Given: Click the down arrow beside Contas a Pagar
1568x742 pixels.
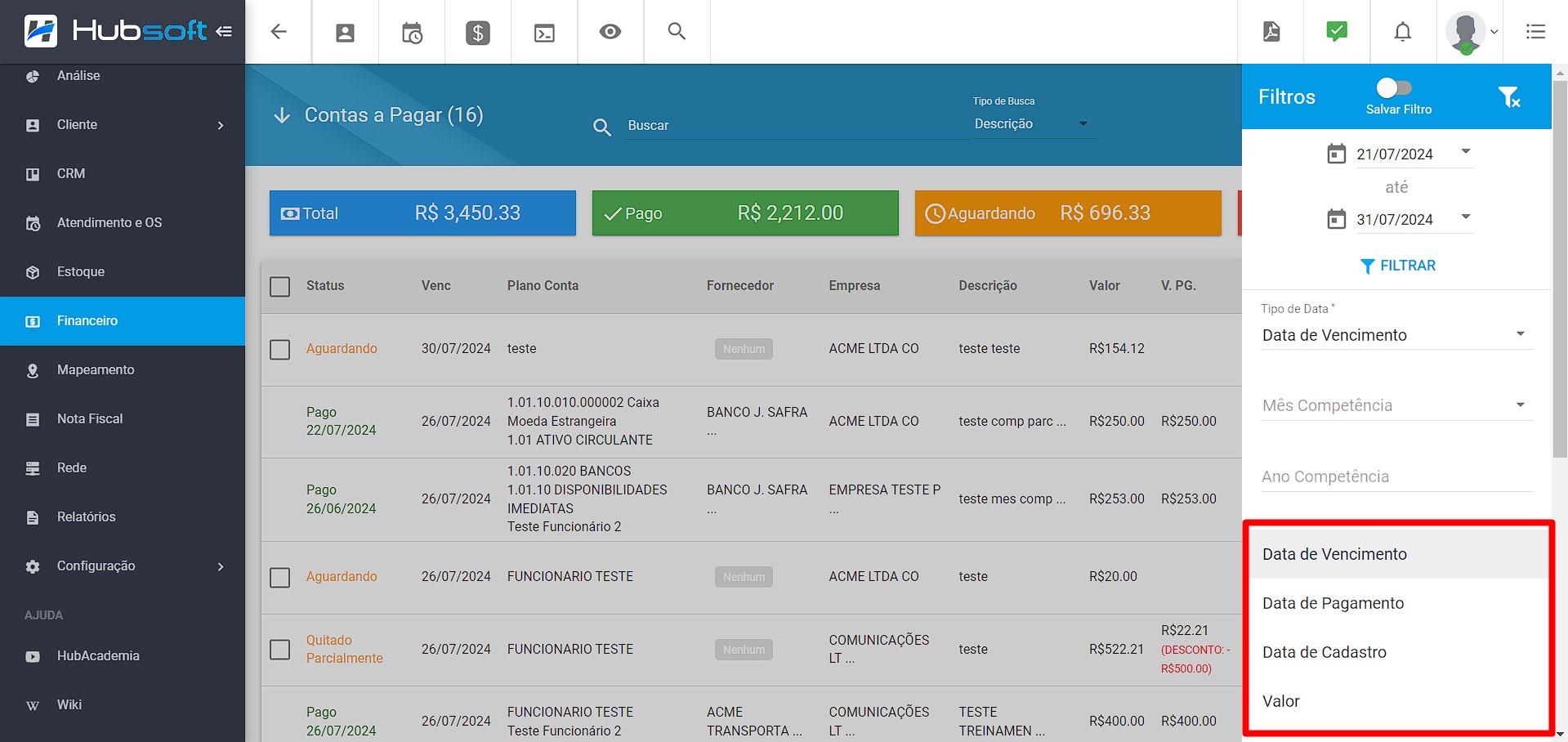Looking at the screenshot, I should coord(282,115).
